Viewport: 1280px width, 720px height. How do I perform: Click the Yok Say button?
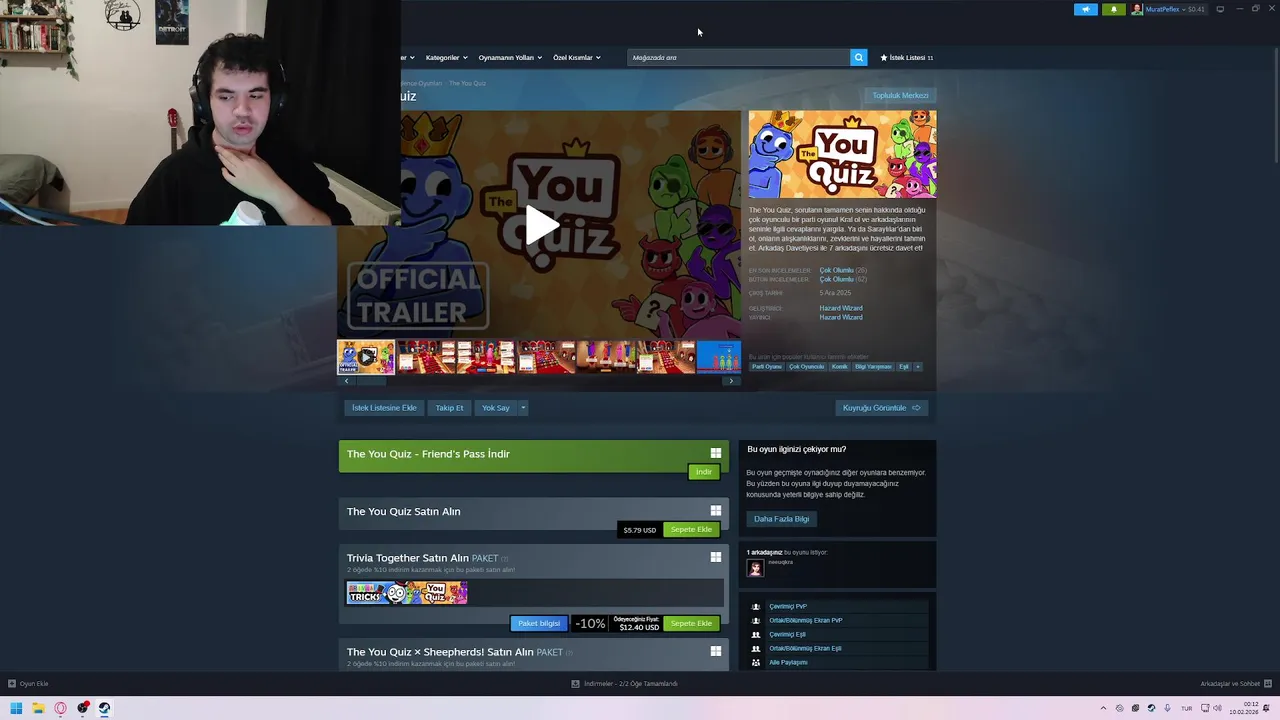tap(496, 408)
